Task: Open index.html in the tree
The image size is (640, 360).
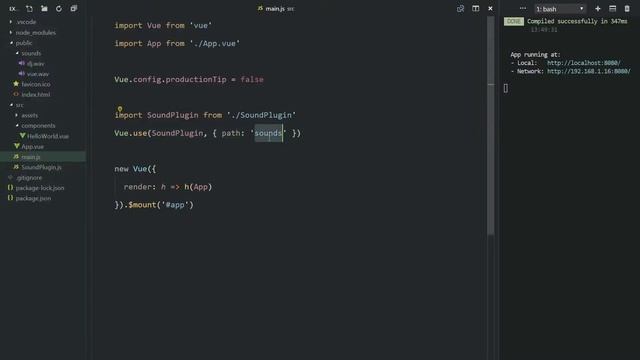Action: [x=36, y=95]
